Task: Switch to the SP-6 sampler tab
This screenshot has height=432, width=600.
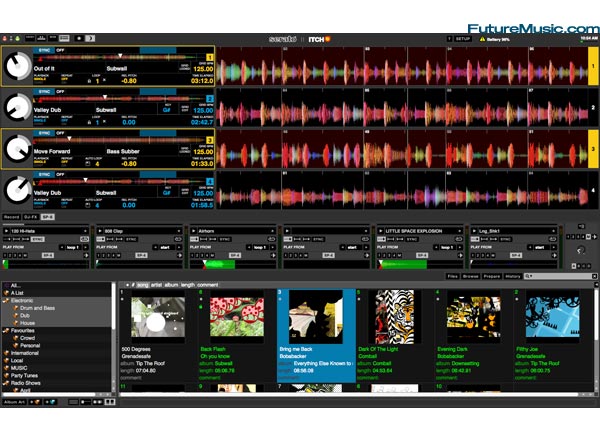Action: (x=47, y=217)
